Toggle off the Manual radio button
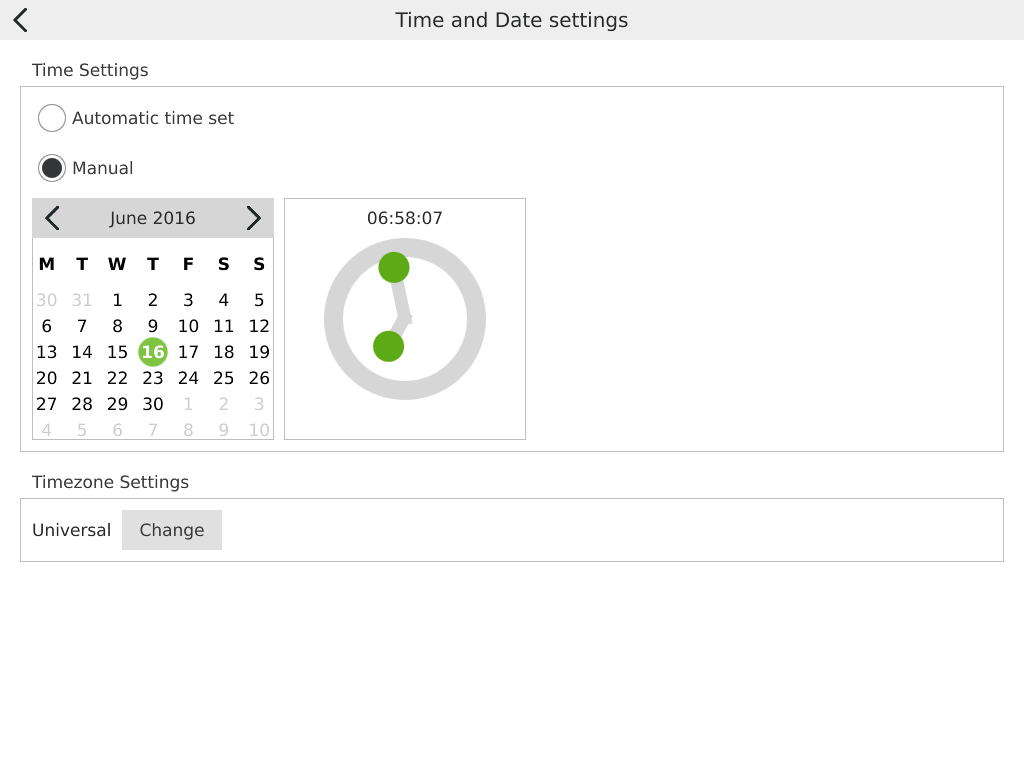Viewport: 1024px width, 768px height. point(52,167)
